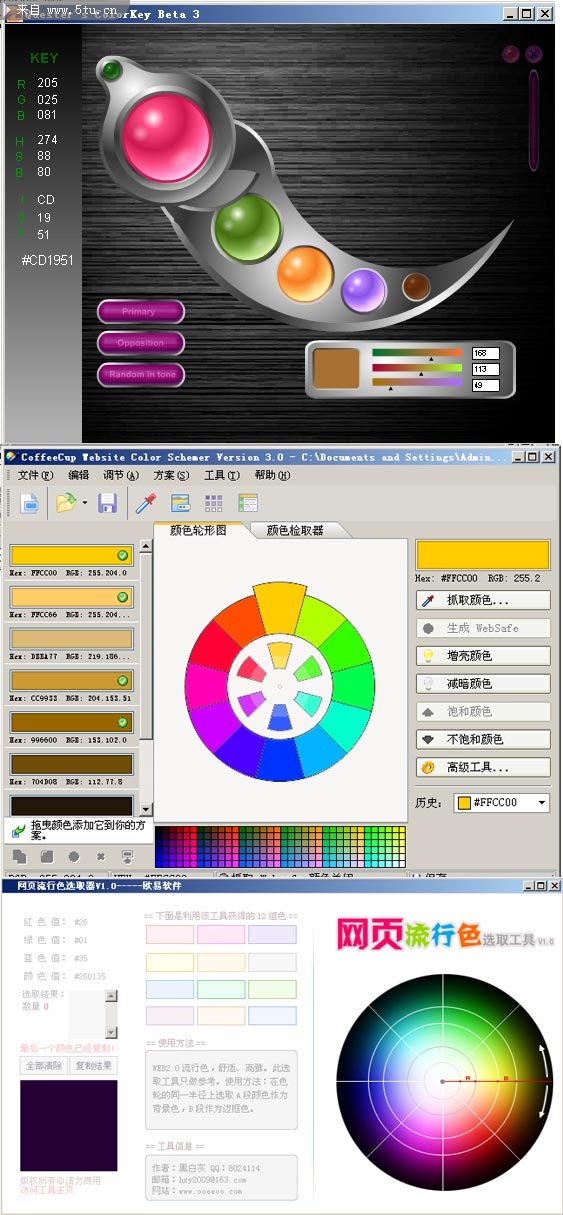This screenshot has width=563, height=1215.
Task: Click the green color sphere in ColorKey
Action: coord(246,228)
